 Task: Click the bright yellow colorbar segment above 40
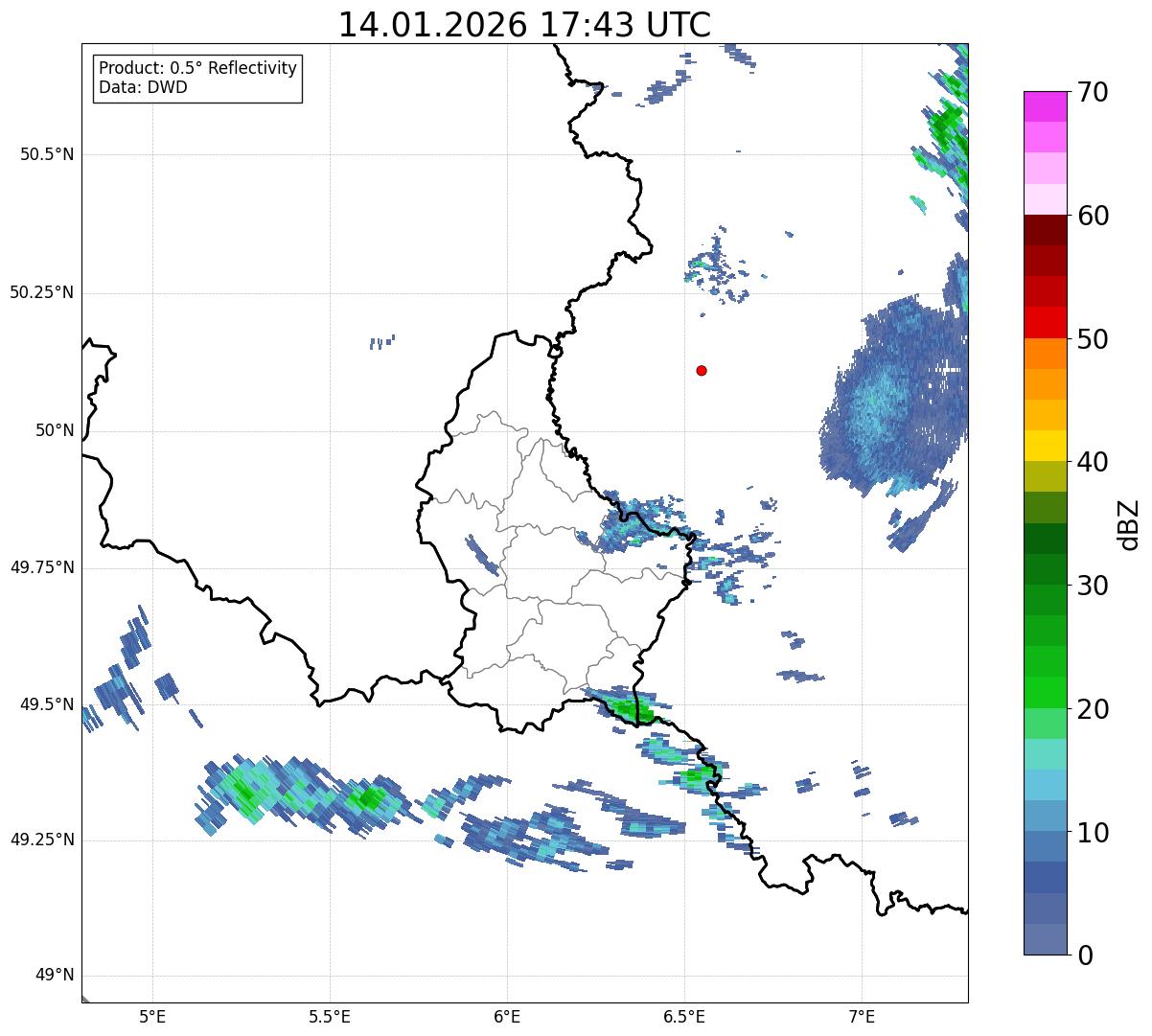pyautogui.click(x=1045, y=446)
